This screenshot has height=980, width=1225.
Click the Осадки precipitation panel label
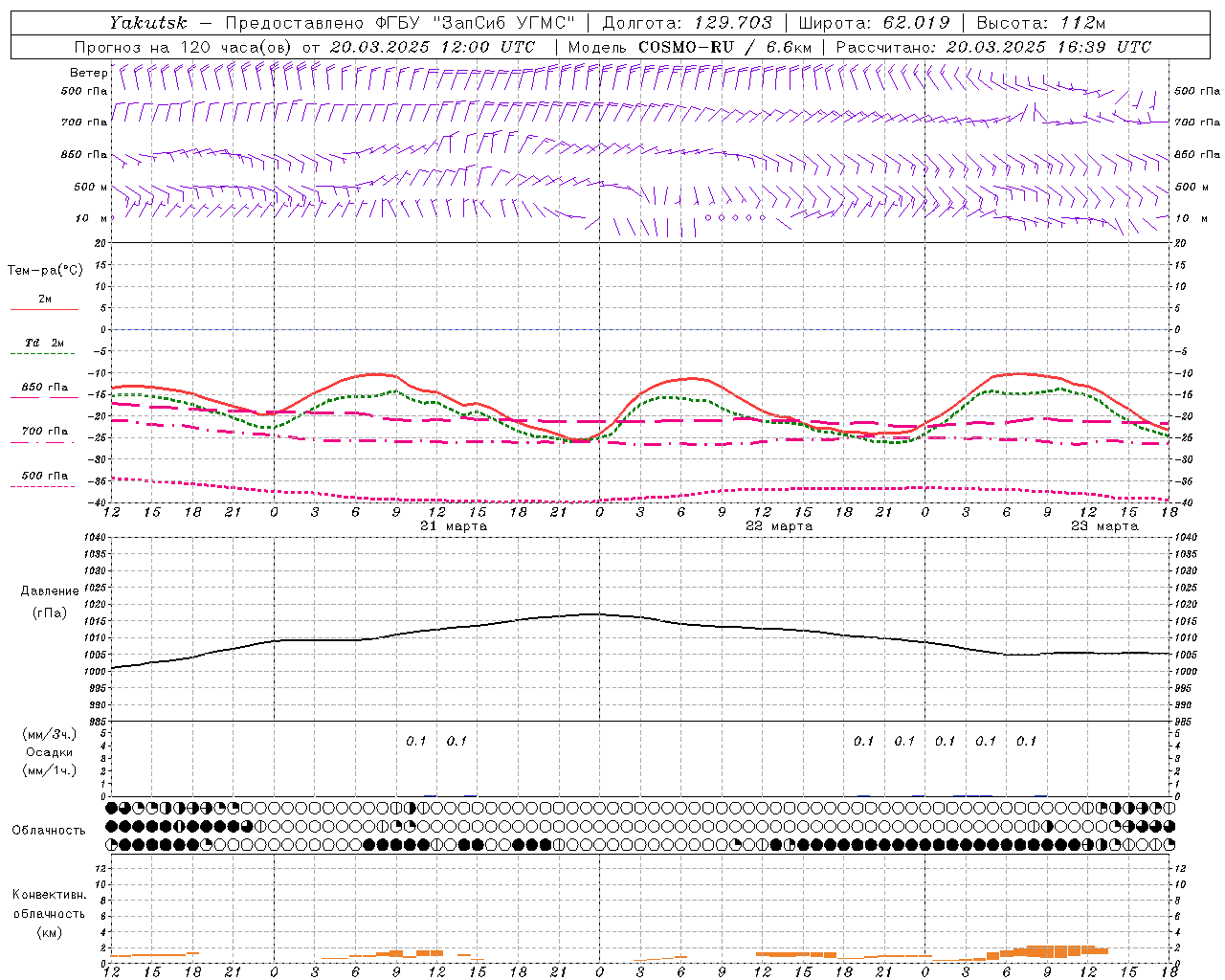click(x=50, y=752)
